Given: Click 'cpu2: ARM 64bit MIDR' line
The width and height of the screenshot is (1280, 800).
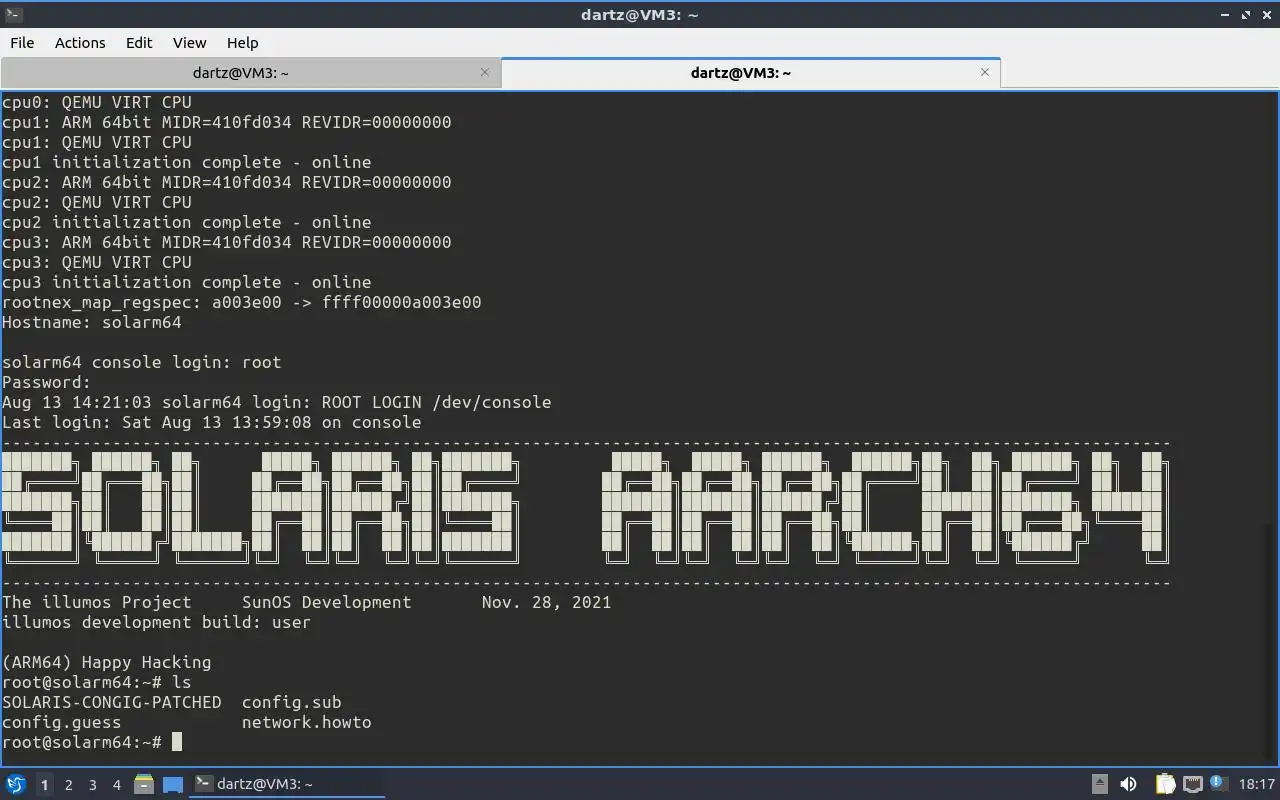Looking at the screenshot, I should click(x=227, y=182).
